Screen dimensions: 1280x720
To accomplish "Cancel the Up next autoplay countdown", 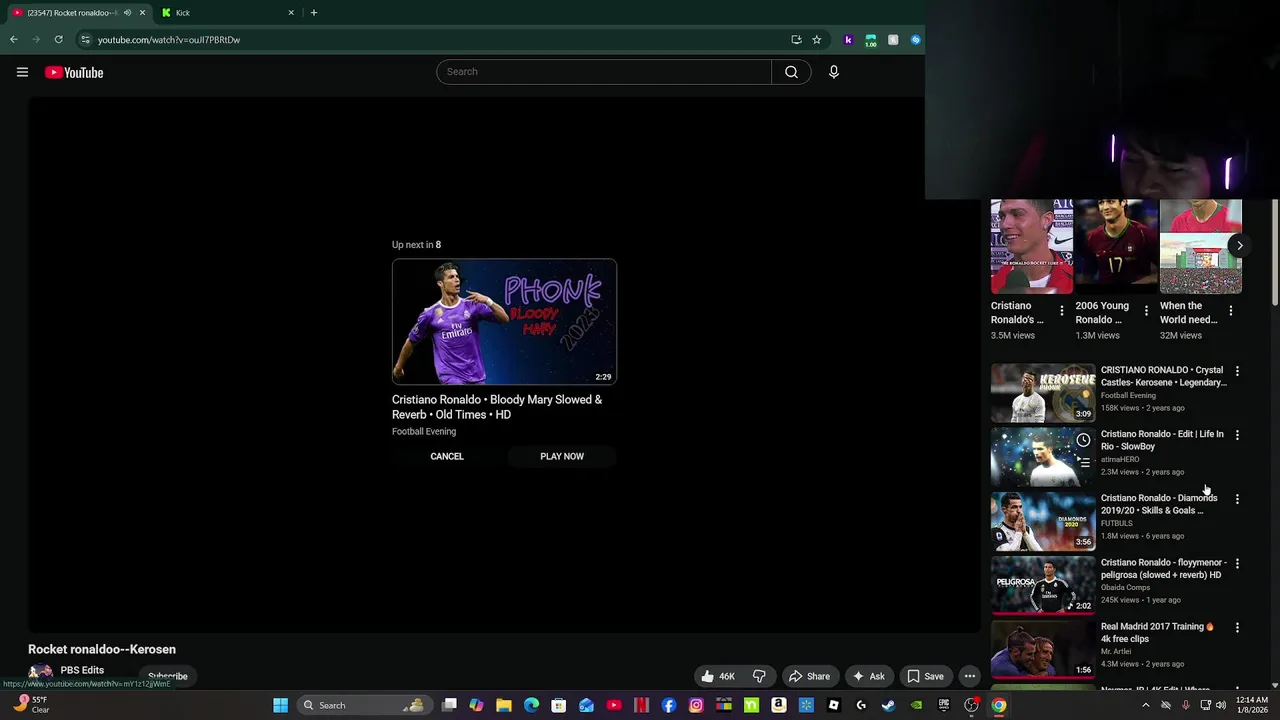I will (x=447, y=456).
